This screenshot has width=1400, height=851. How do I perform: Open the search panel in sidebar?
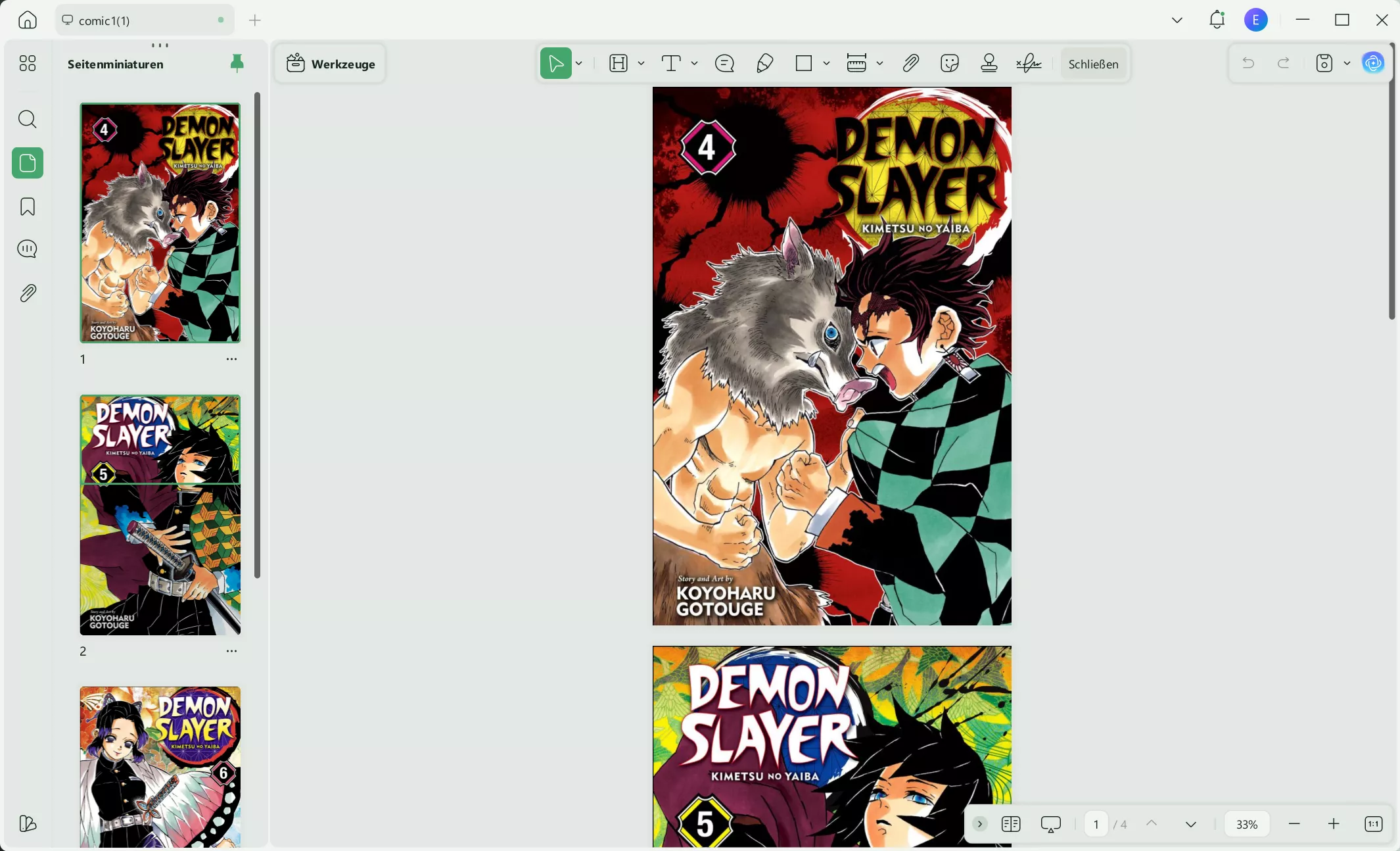[28, 119]
